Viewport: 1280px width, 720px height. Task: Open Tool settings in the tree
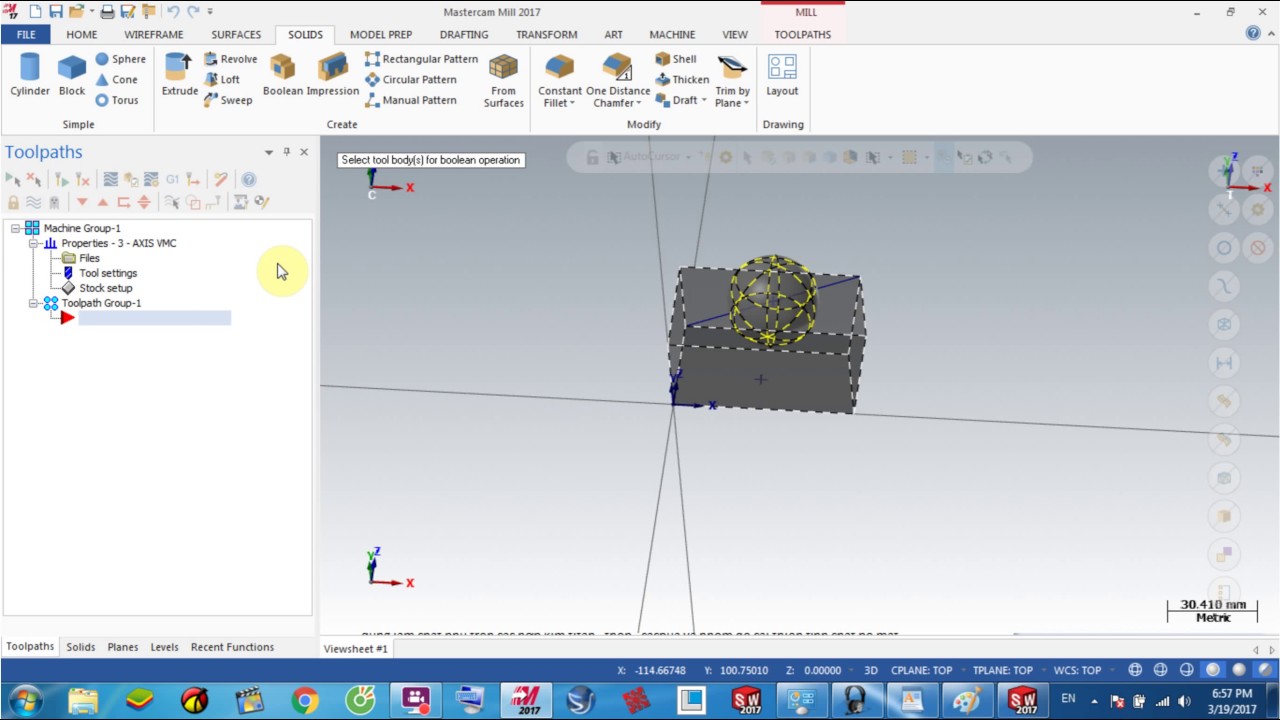(x=108, y=273)
